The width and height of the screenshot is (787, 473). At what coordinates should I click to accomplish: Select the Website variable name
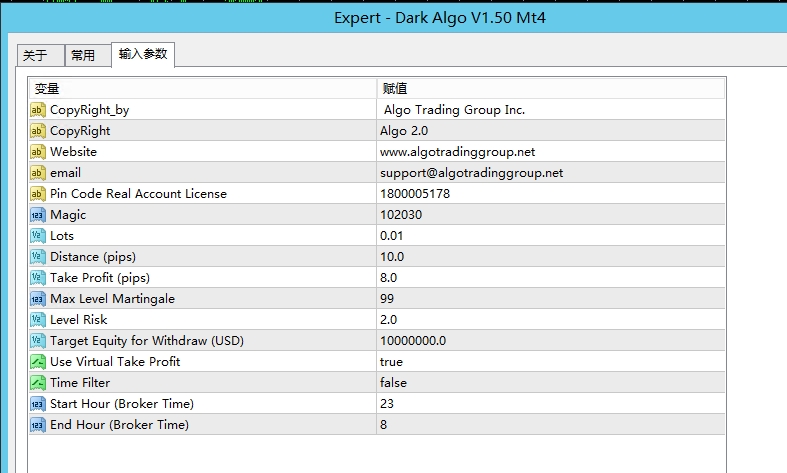point(73,152)
